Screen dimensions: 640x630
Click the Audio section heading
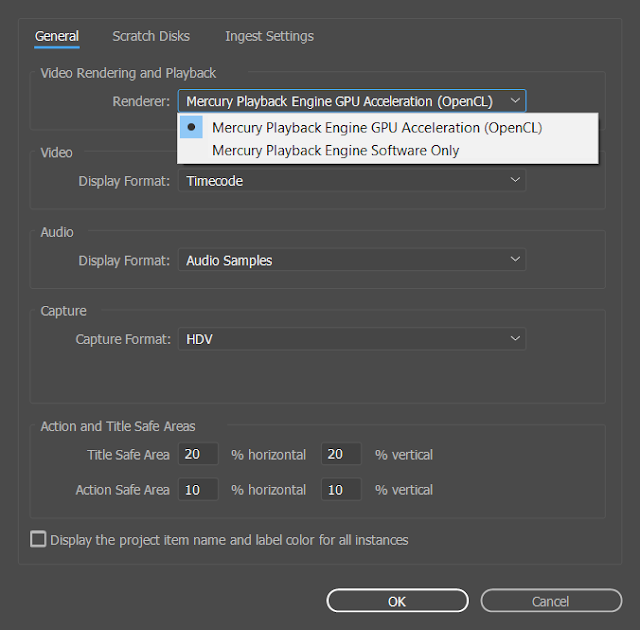[x=57, y=232]
